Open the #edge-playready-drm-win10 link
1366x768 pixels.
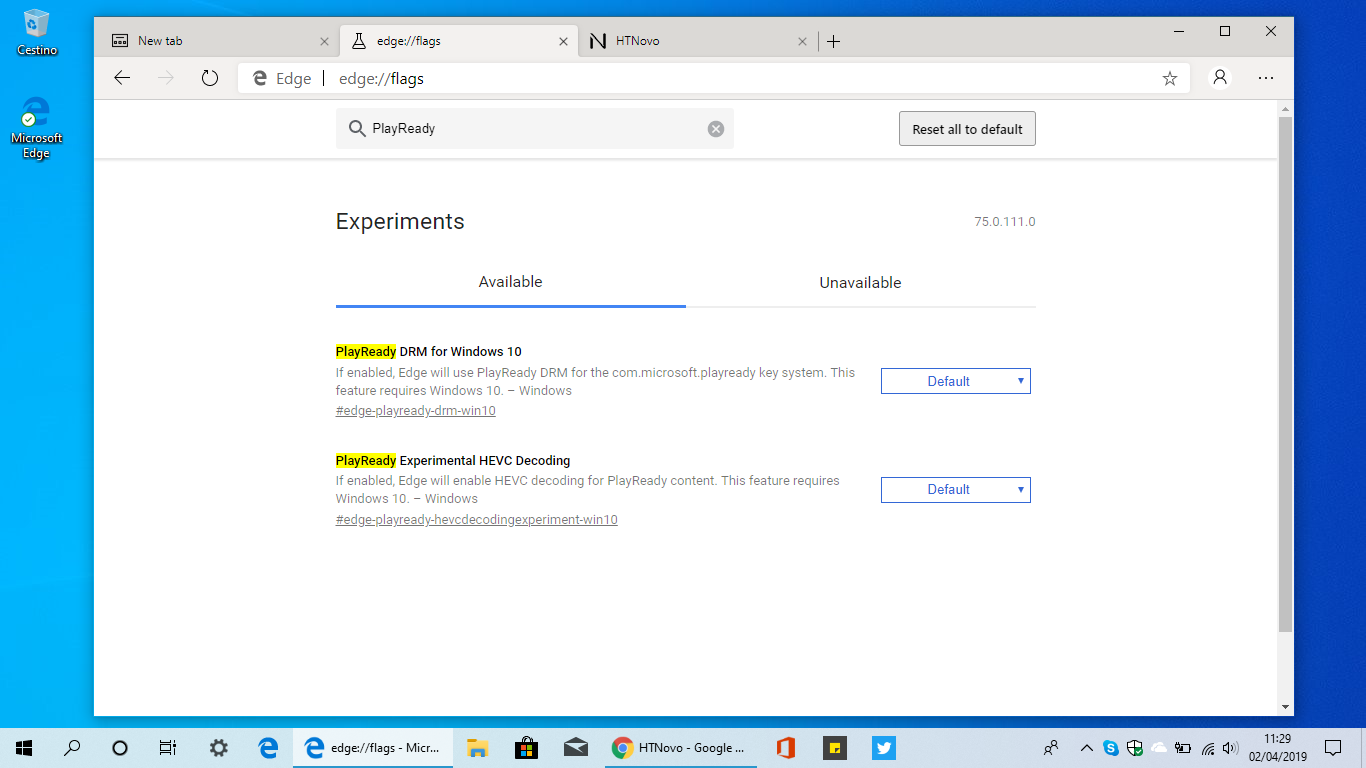pyautogui.click(x=415, y=410)
